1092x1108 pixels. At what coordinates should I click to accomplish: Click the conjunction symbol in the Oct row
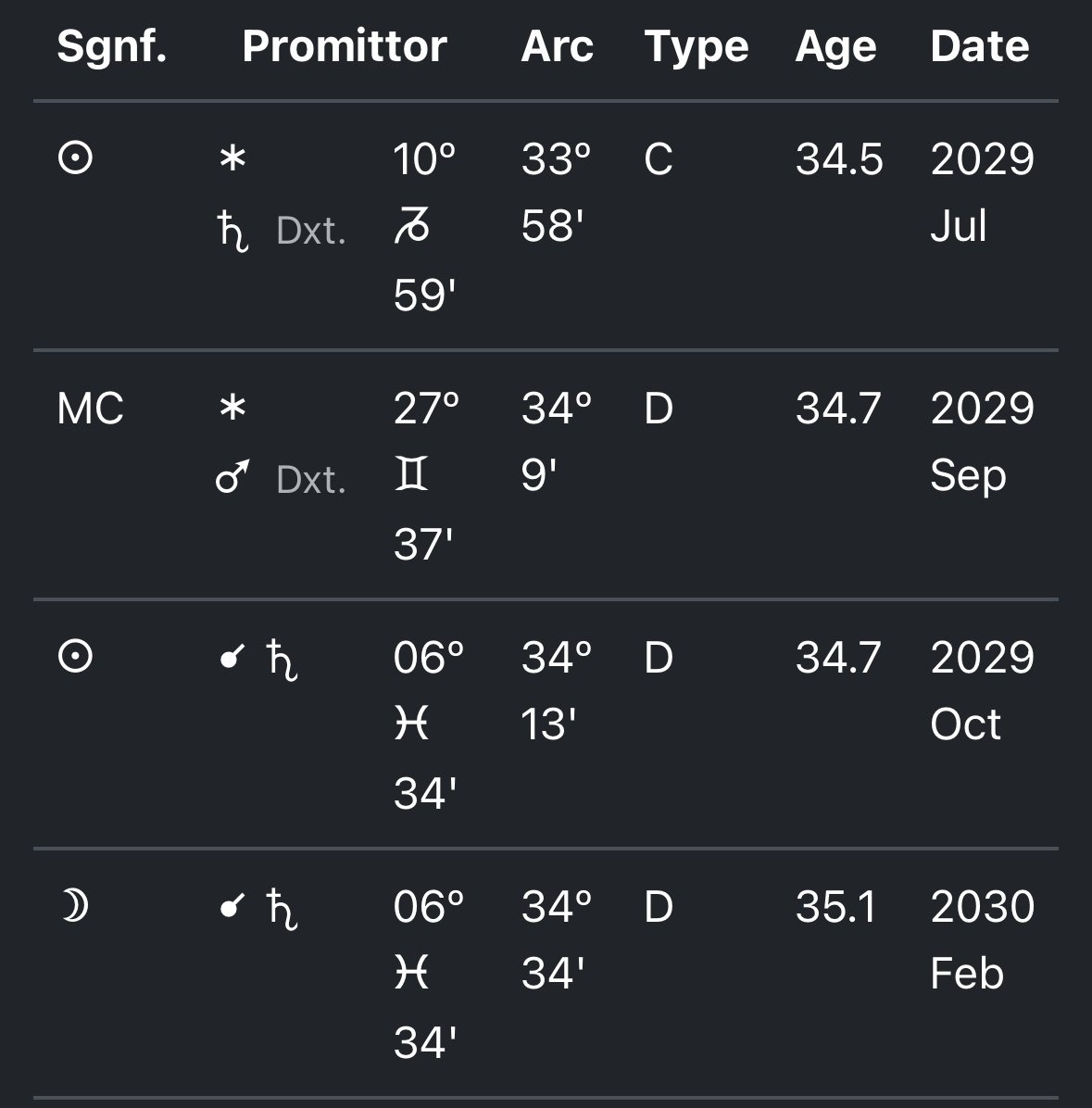pos(232,657)
